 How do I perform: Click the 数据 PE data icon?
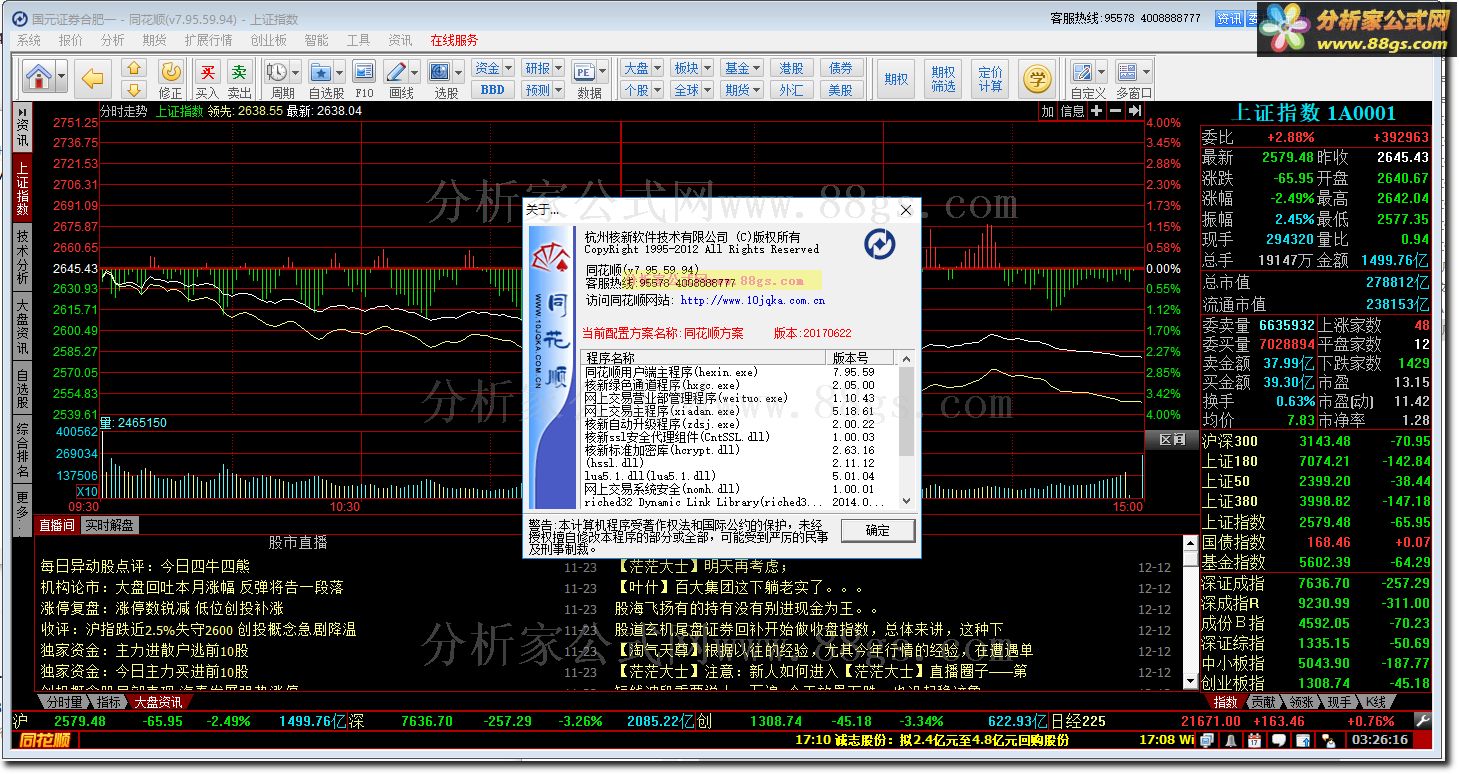pos(584,71)
